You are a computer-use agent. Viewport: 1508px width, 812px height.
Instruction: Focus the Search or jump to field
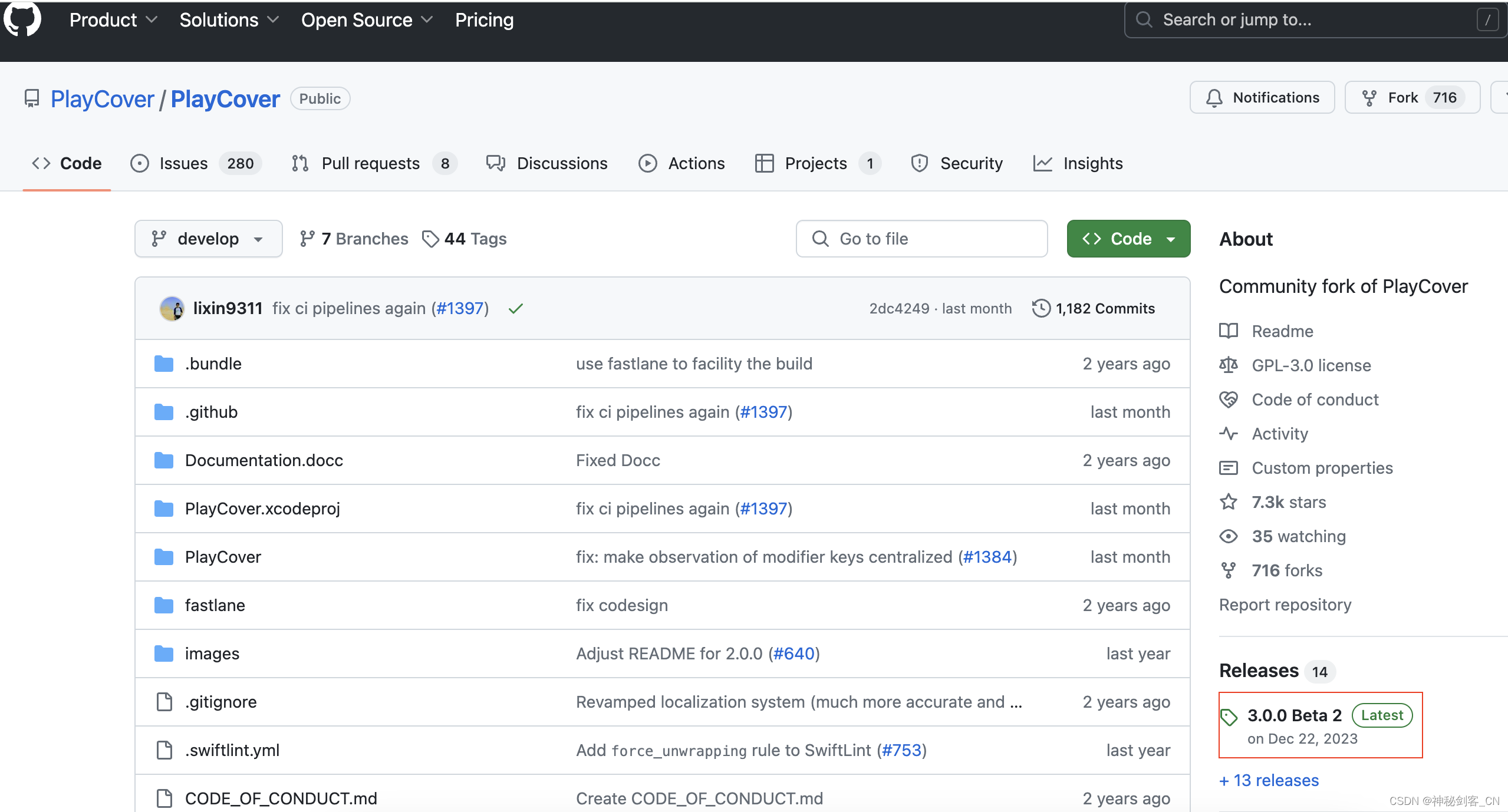click(1316, 20)
